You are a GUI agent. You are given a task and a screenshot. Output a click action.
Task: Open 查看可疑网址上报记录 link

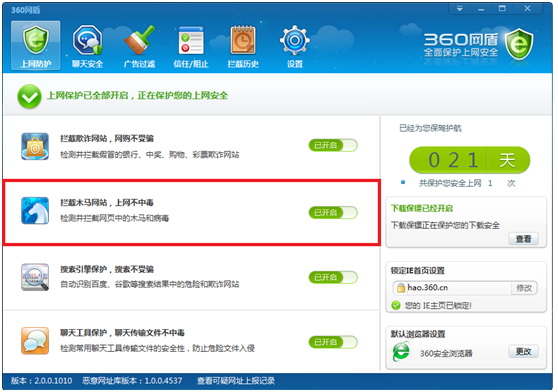point(236,381)
